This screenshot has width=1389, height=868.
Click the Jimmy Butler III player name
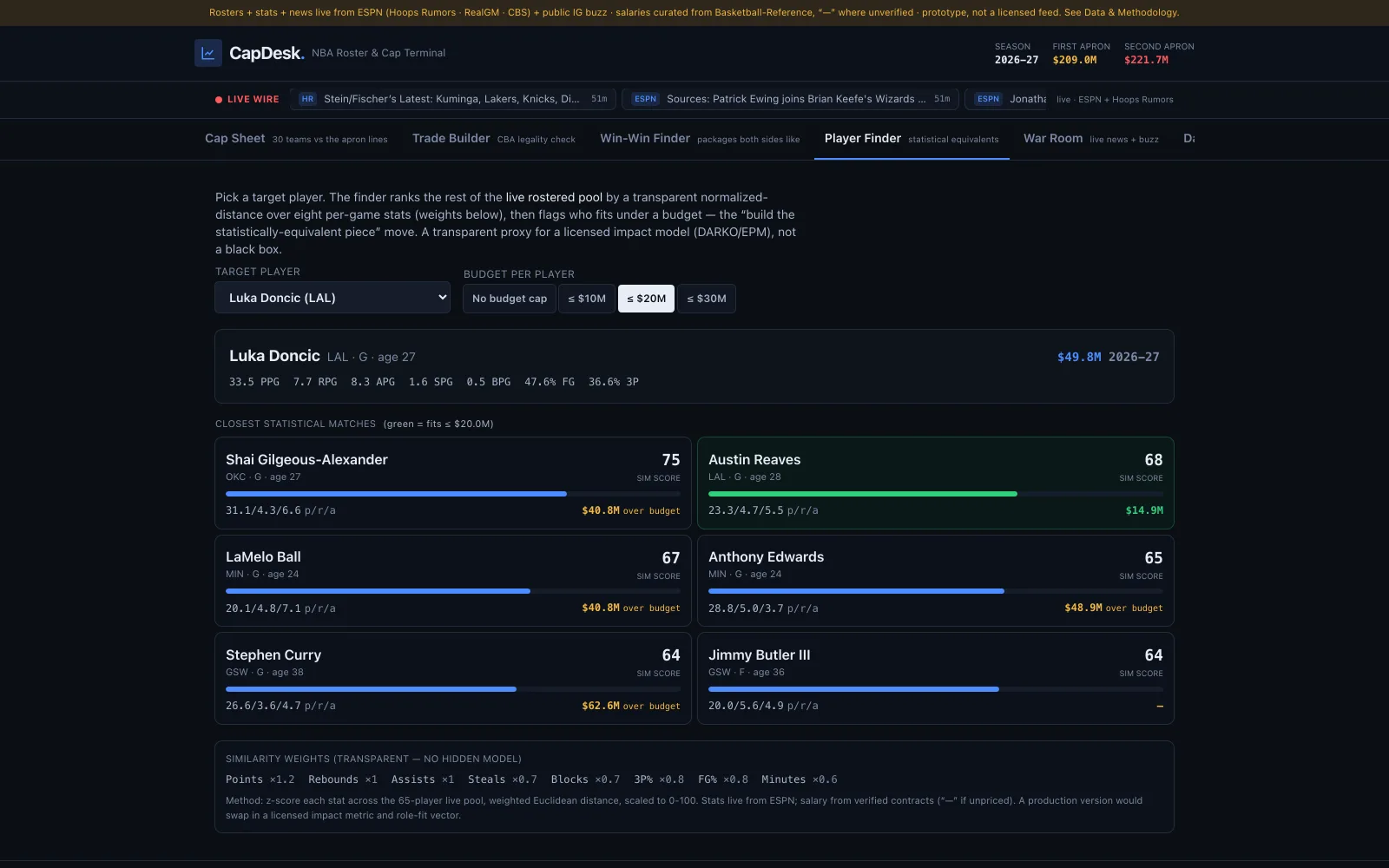[x=759, y=655]
